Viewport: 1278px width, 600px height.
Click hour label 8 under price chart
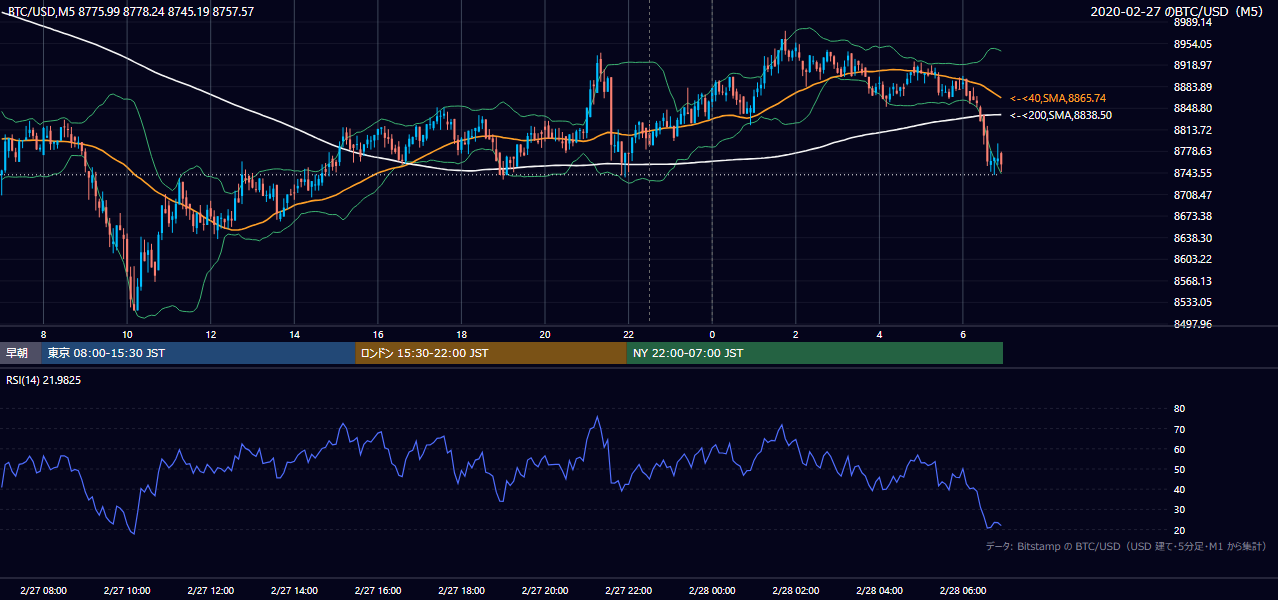point(43,334)
